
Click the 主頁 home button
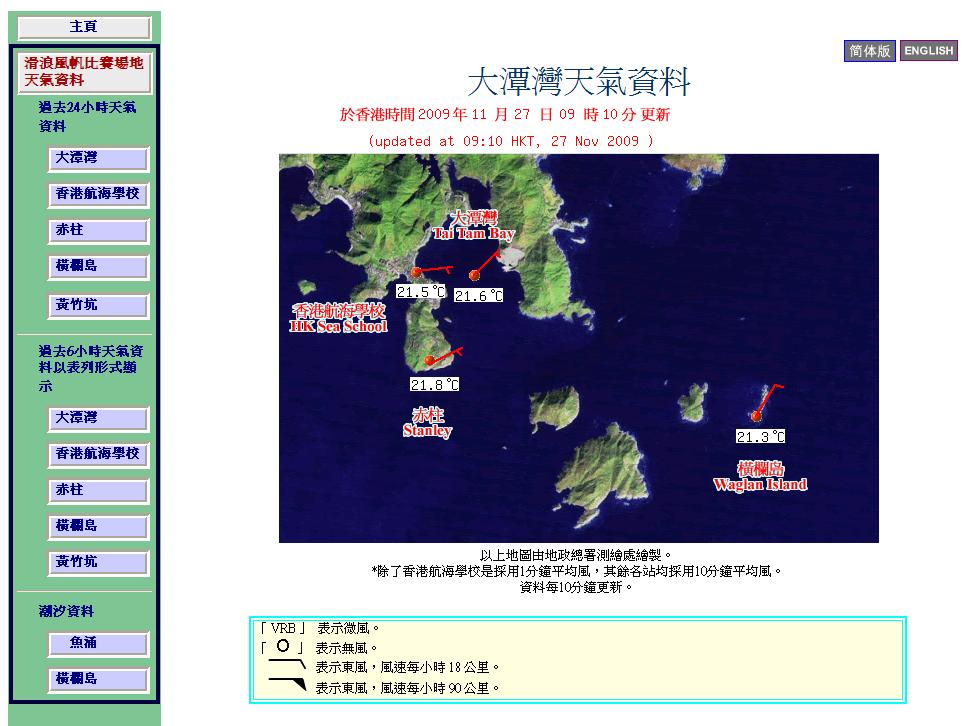[x=84, y=27]
